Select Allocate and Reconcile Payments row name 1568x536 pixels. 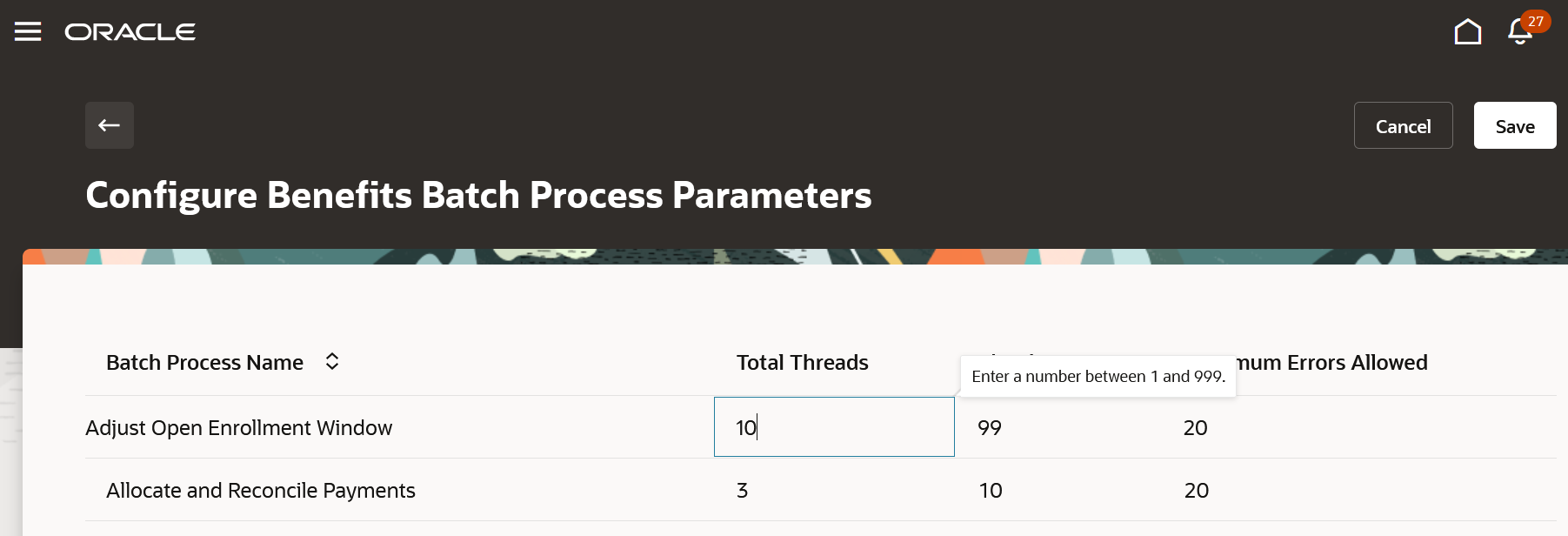coord(261,491)
